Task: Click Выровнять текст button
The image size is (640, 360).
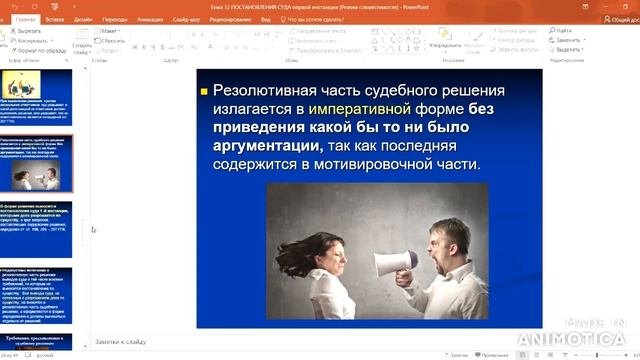Action: click(x=313, y=41)
